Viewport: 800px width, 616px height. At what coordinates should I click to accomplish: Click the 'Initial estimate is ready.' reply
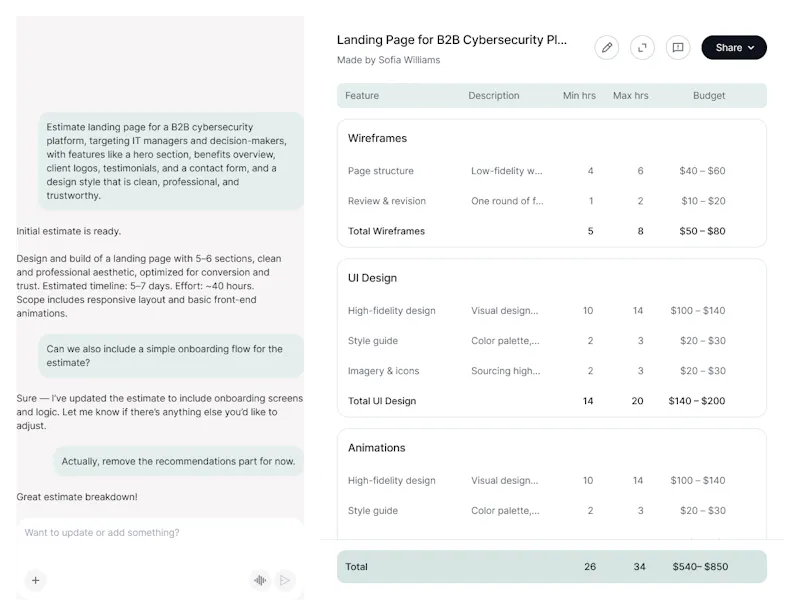[x=68, y=231]
